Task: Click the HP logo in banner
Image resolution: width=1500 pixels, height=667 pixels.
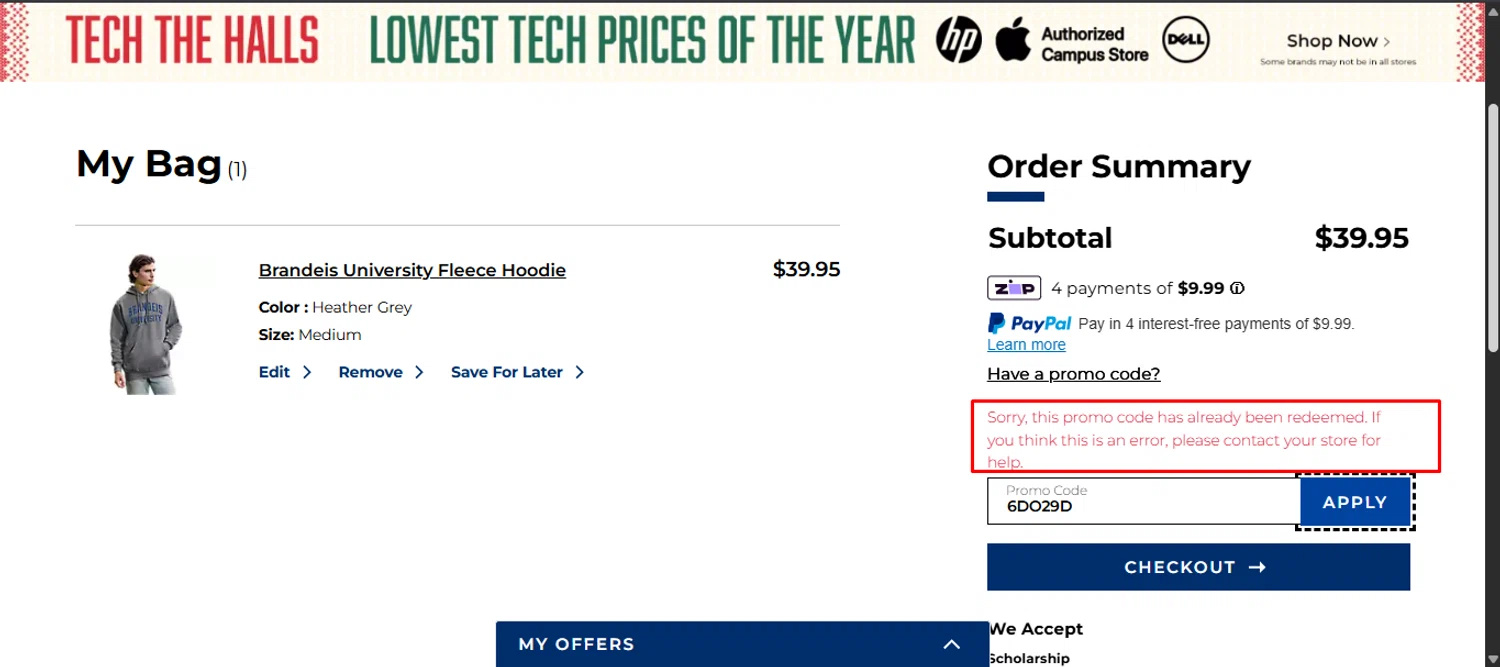Action: [958, 41]
